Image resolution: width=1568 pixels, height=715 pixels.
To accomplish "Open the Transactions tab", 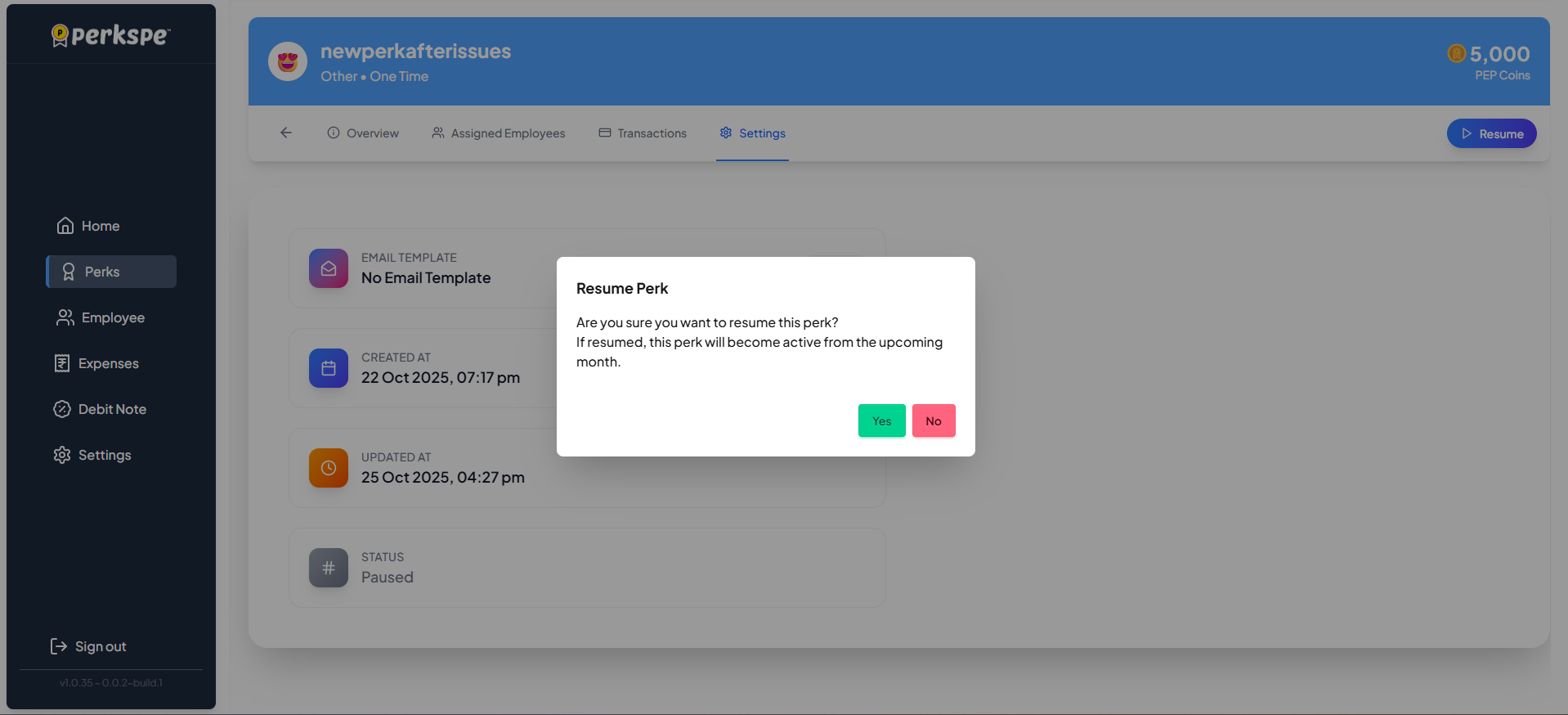I will [x=643, y=133].
